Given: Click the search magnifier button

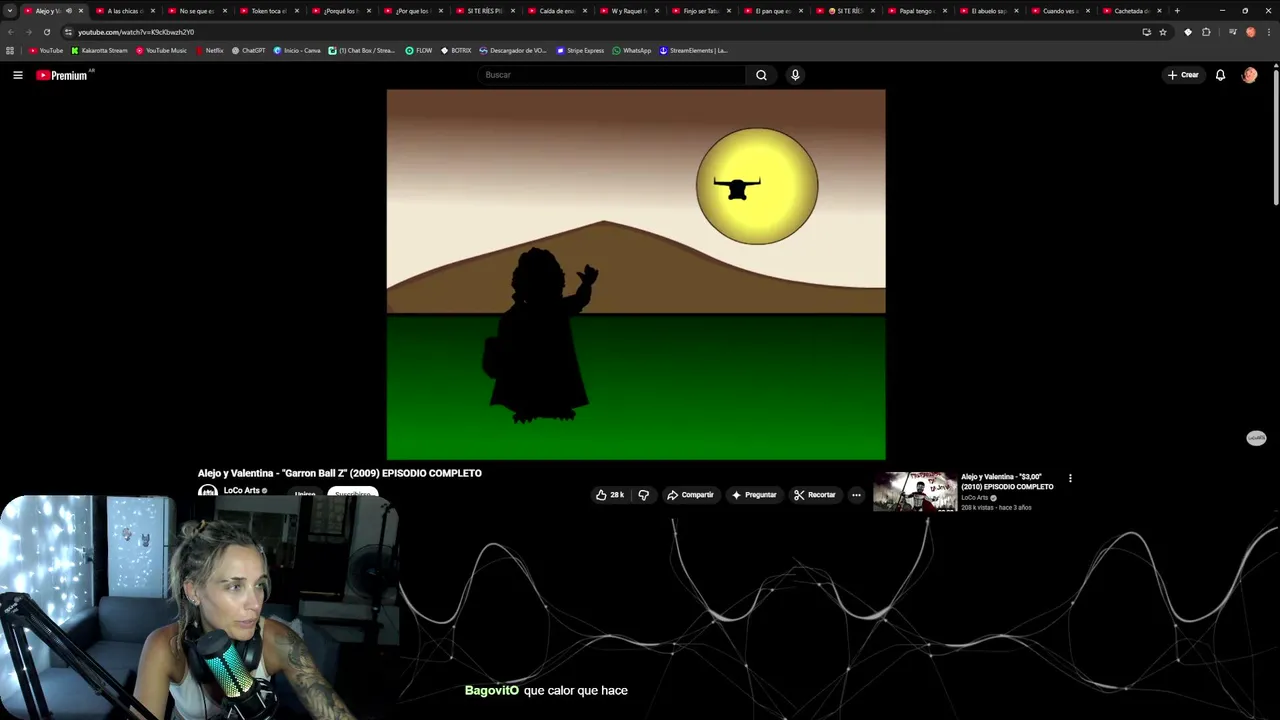Looking at the screenshot, I should 761,75.
